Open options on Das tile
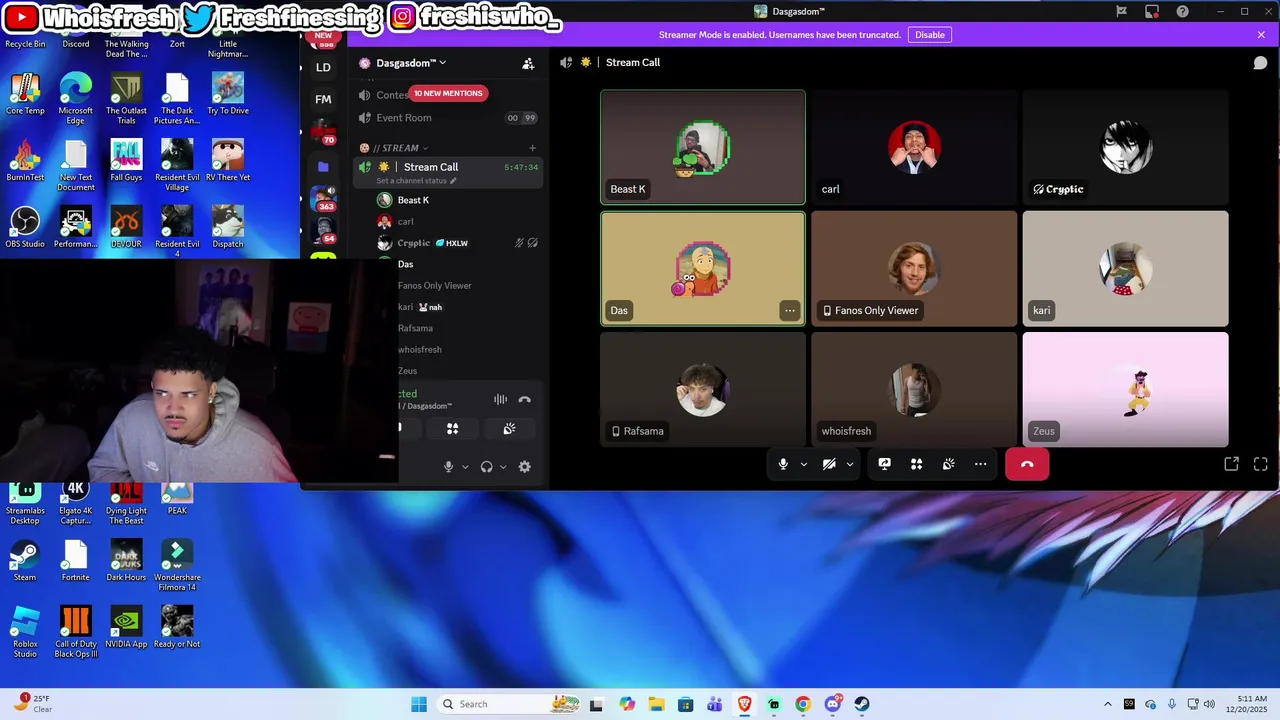The width and height of the screenshot is (1280, 720). [x=790, y=310]
